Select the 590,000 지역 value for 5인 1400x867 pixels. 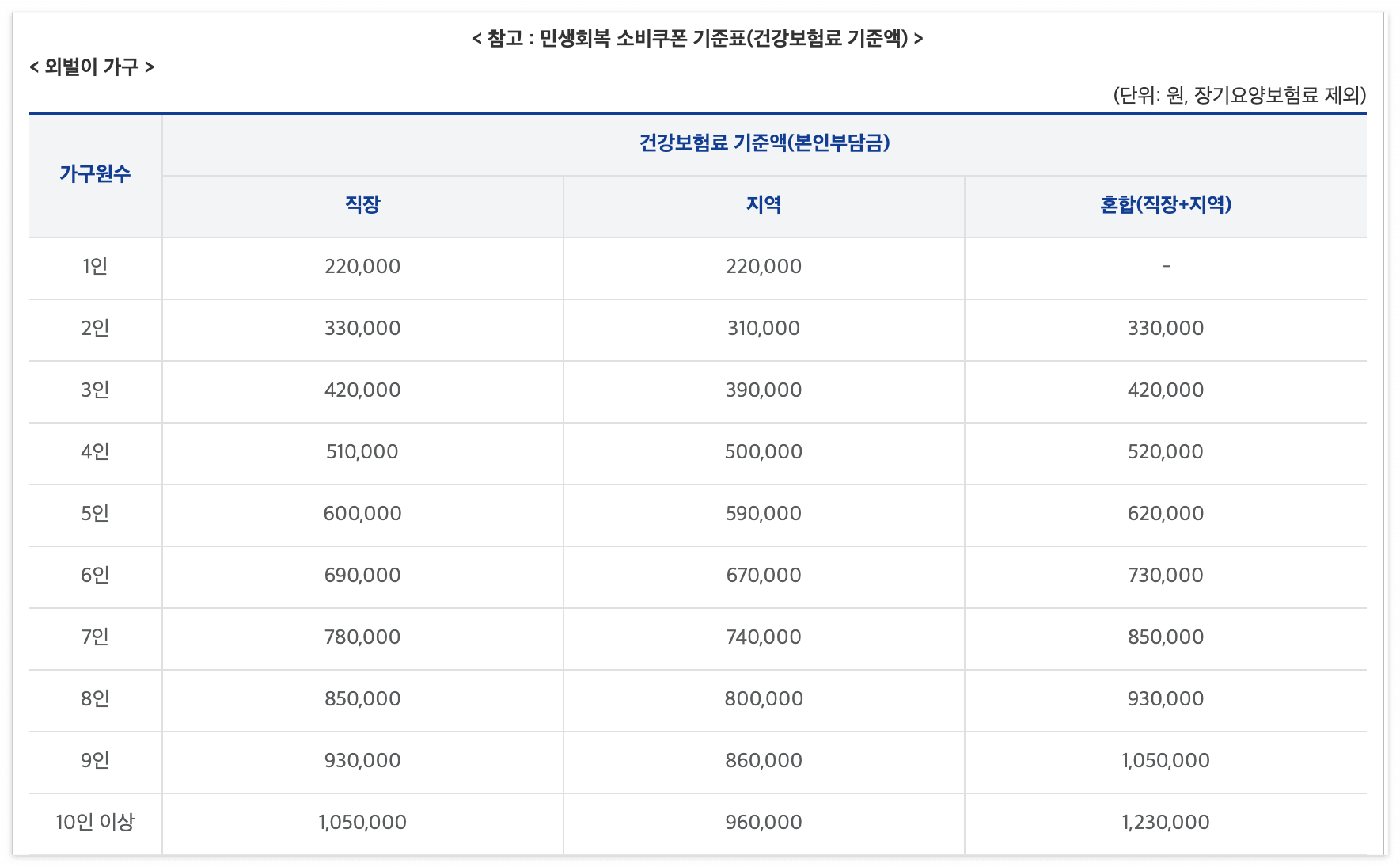point(762,514)
